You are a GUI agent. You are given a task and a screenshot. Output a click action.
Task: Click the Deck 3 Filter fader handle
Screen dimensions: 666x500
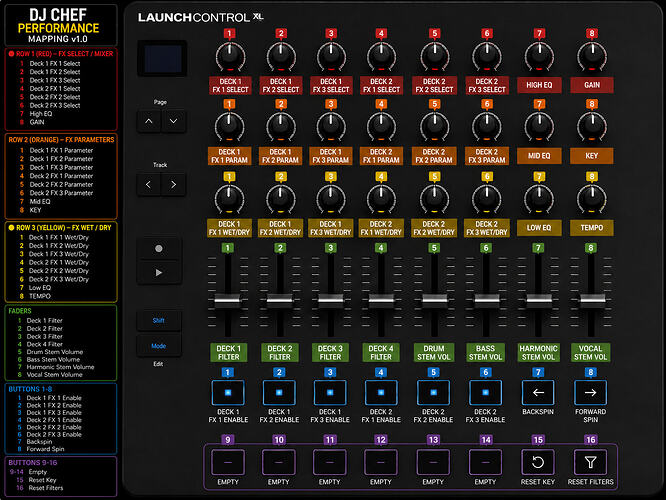click(330, 300)
